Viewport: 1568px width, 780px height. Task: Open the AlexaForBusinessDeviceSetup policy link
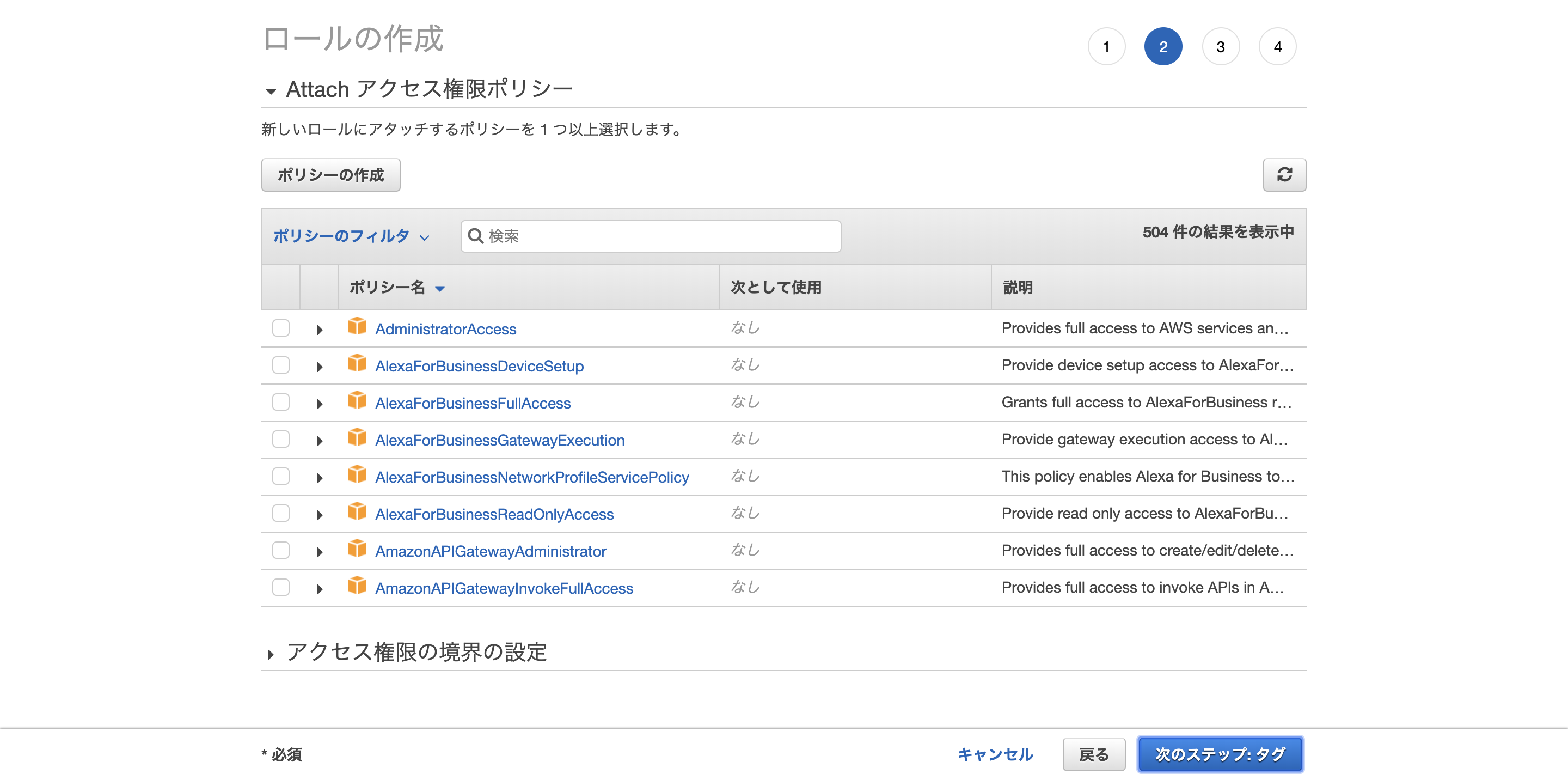(479, 367)
